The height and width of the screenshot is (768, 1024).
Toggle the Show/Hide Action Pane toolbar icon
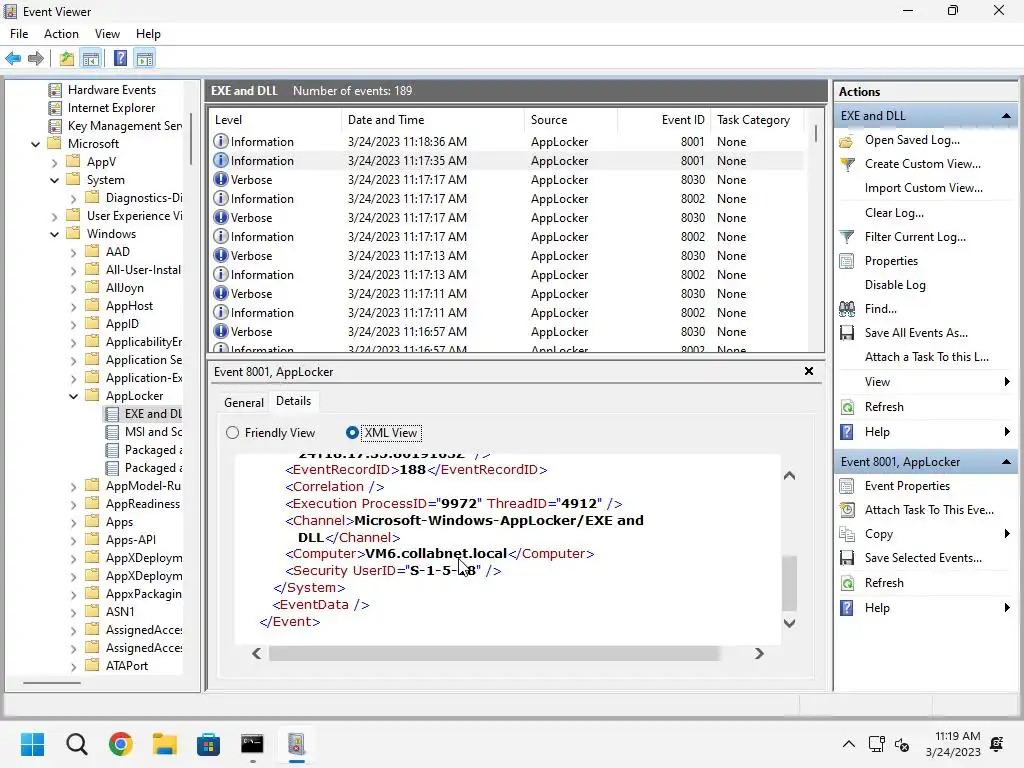[x=145, y=59]
